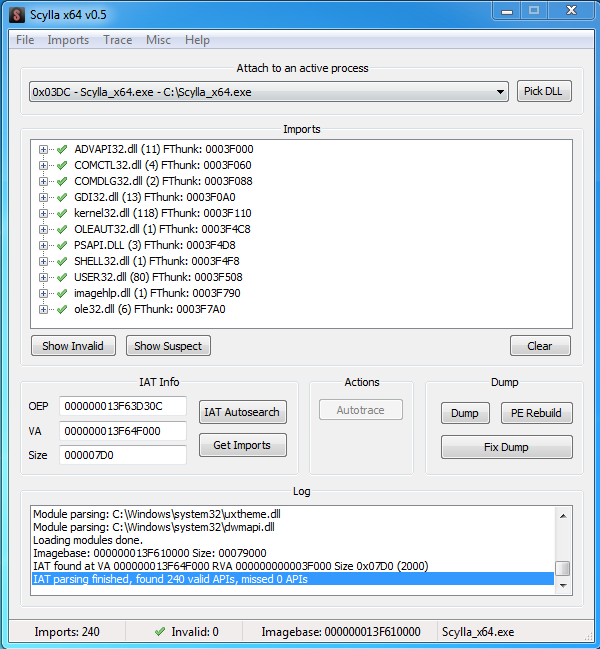
Task: Click the status bar Invalid checkmark icon
Action: 160,632
